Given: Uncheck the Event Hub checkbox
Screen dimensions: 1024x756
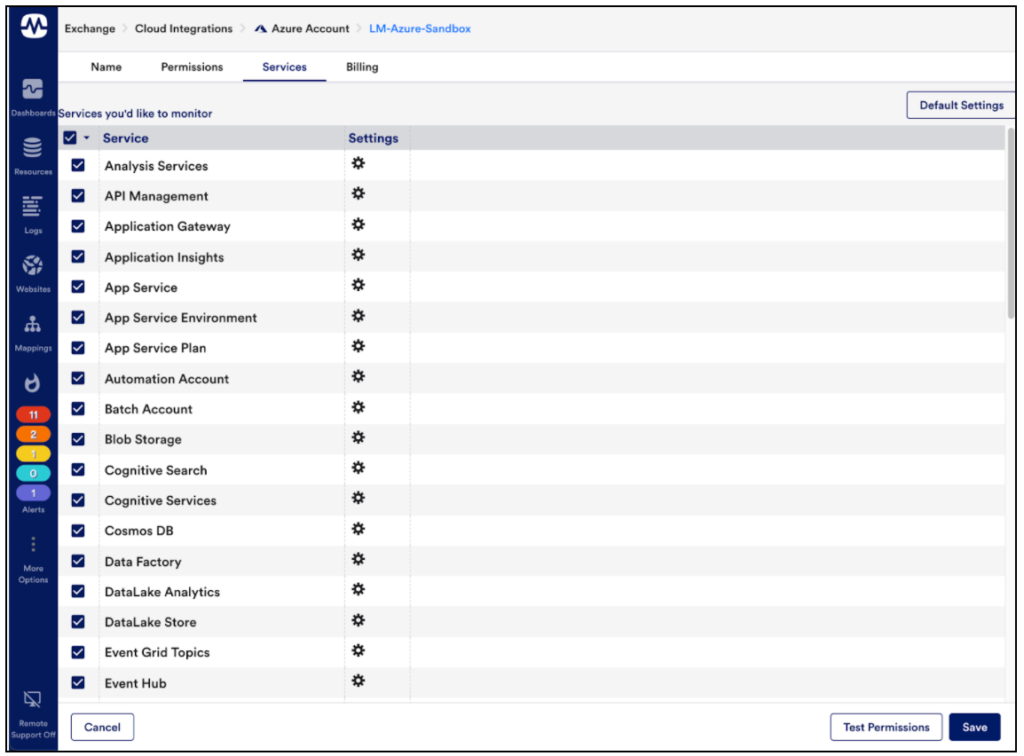Looking at the screenshot, I should [78, 683].
